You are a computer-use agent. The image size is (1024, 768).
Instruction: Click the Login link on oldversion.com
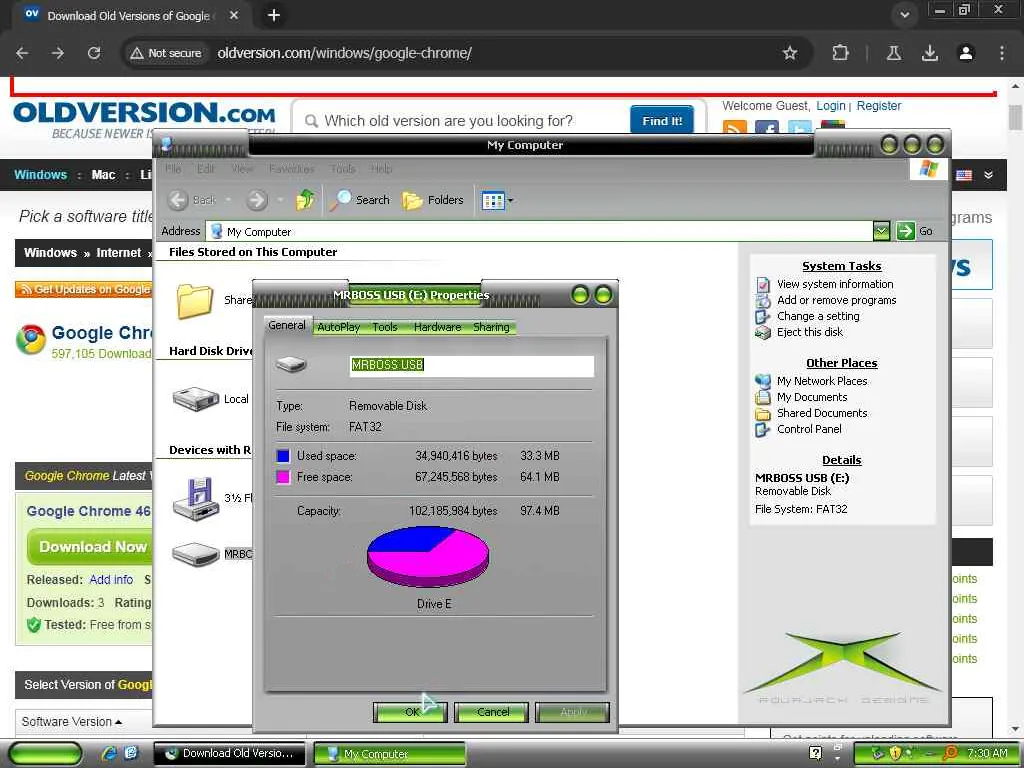[831, 106]
